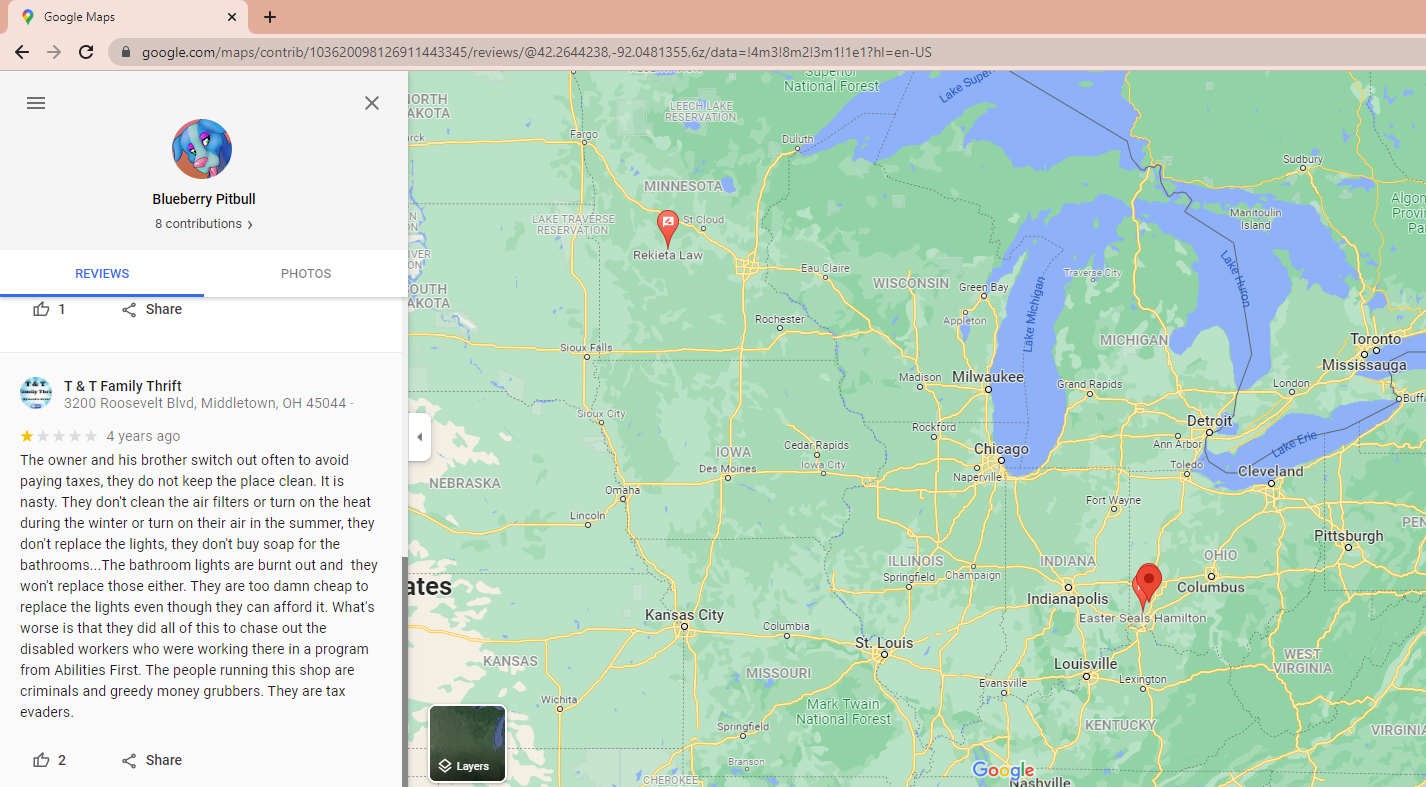Like the review with 1 thumbs up
1426x787 pixels.
click(x=49, y=309)
